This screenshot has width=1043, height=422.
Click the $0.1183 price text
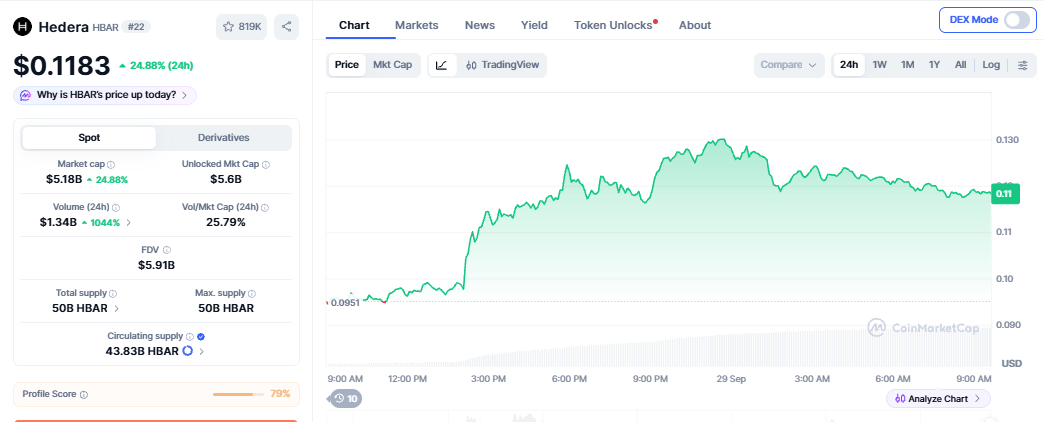[62, 65]
